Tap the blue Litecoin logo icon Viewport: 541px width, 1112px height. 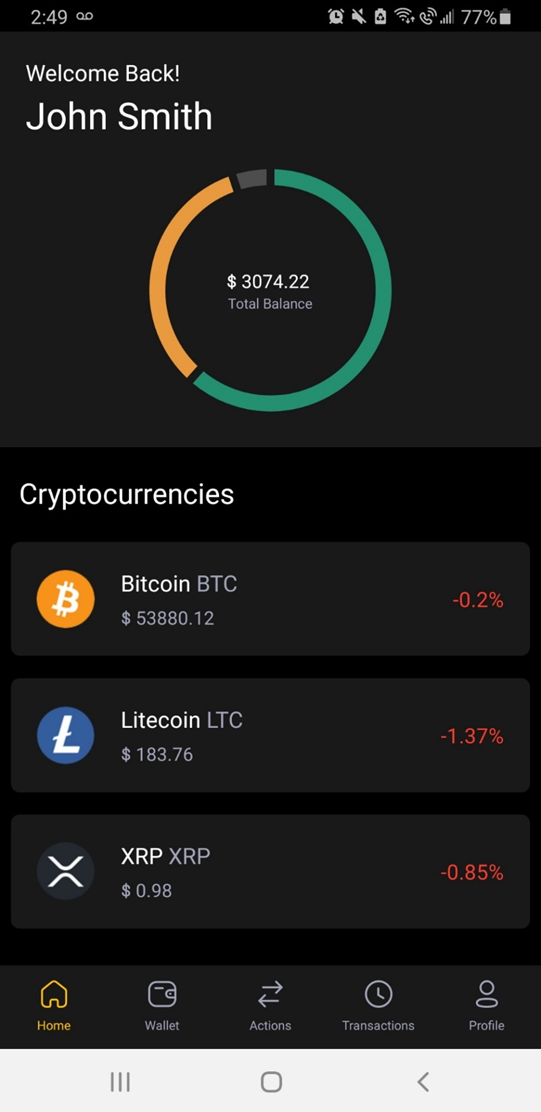click(x=65, y=735)
